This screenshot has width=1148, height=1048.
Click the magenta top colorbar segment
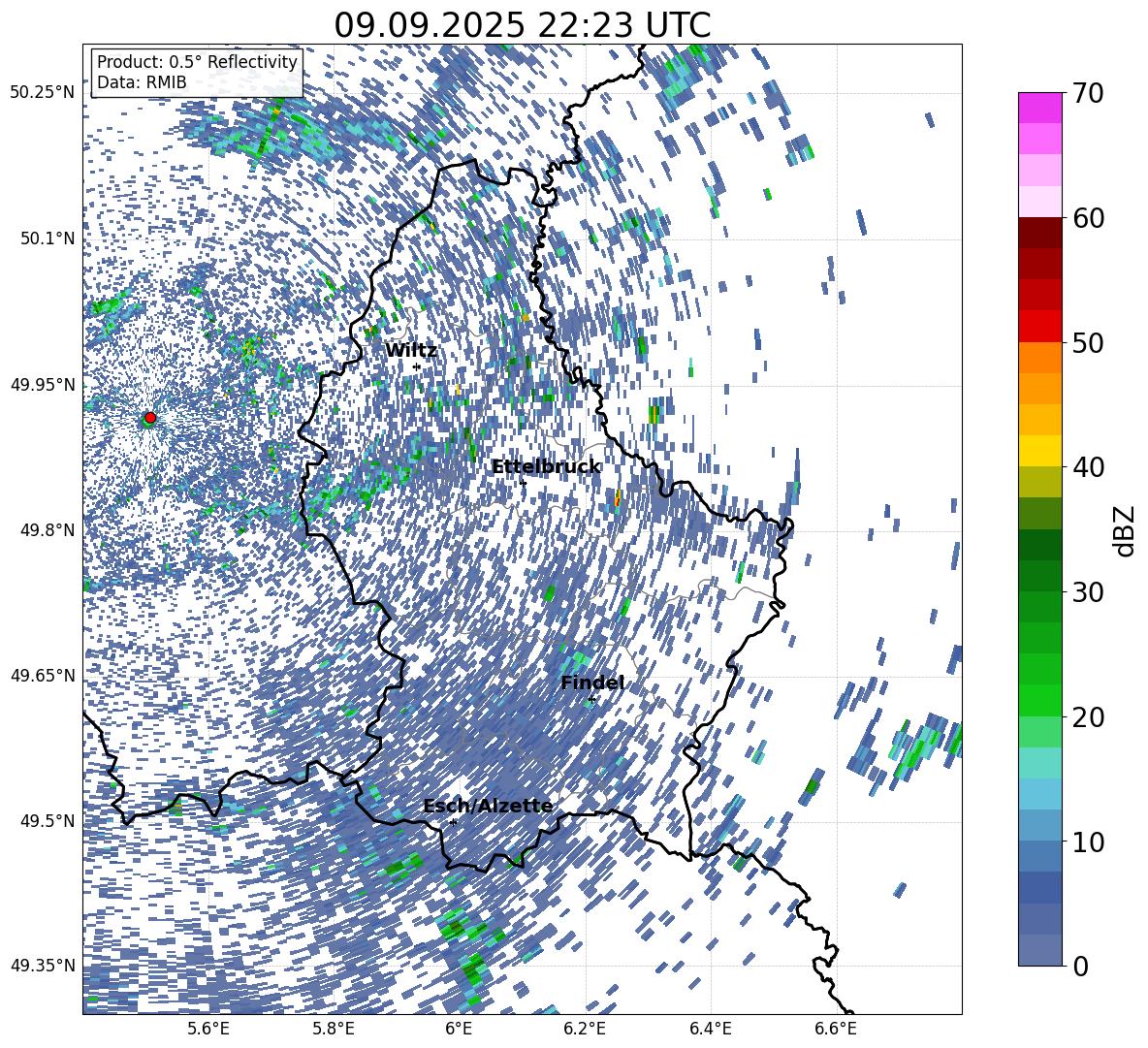coord(1039,108)
